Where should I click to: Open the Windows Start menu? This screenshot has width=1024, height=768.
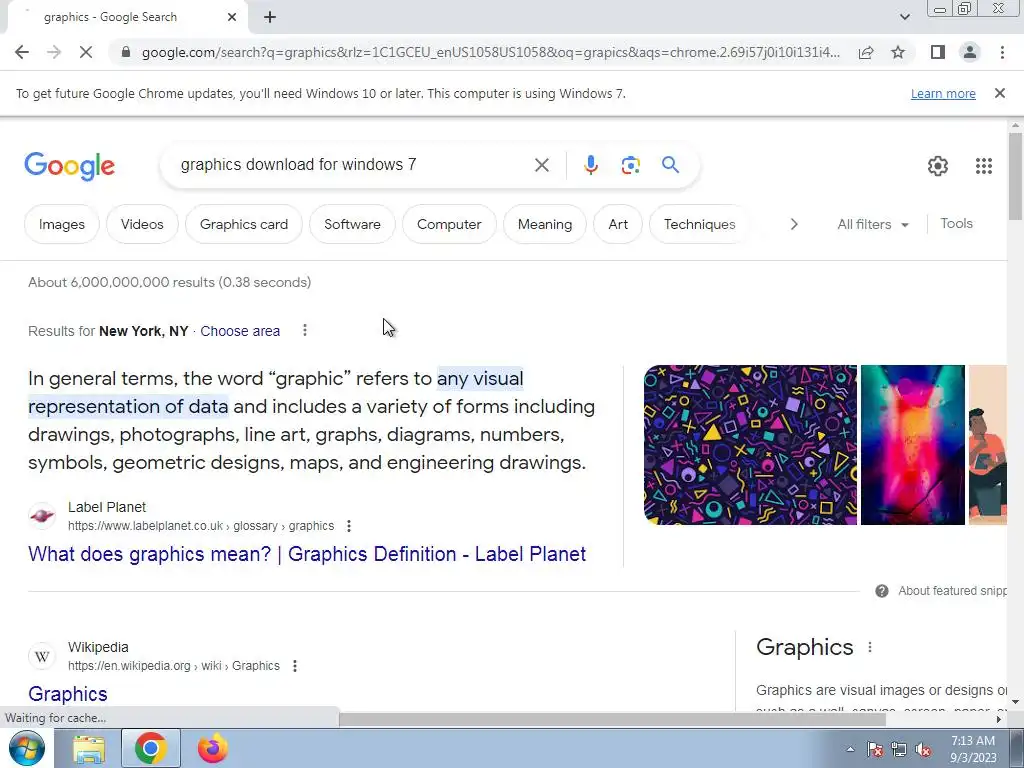[26, 748]
